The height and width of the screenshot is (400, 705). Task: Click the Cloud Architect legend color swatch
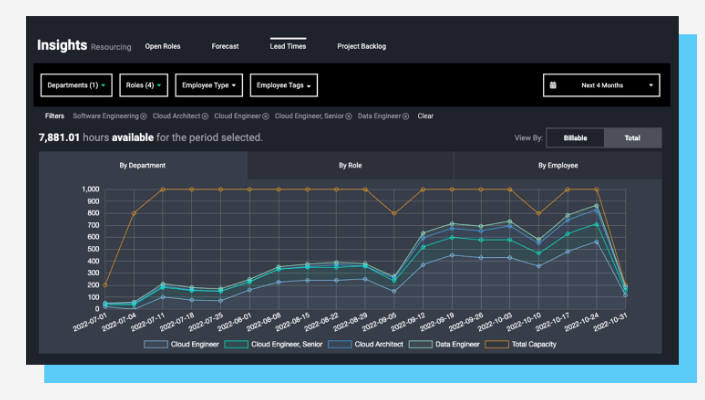point(341,345)
